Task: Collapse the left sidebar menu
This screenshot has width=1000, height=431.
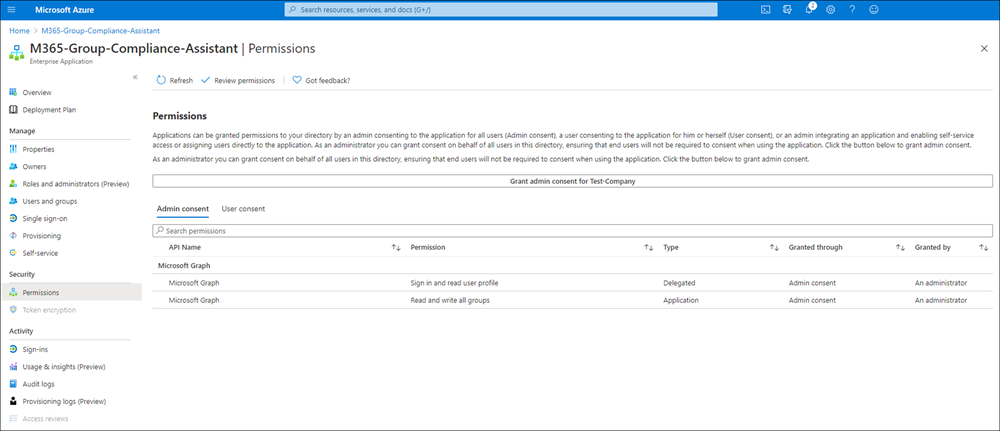Action: tap(135, 77)
